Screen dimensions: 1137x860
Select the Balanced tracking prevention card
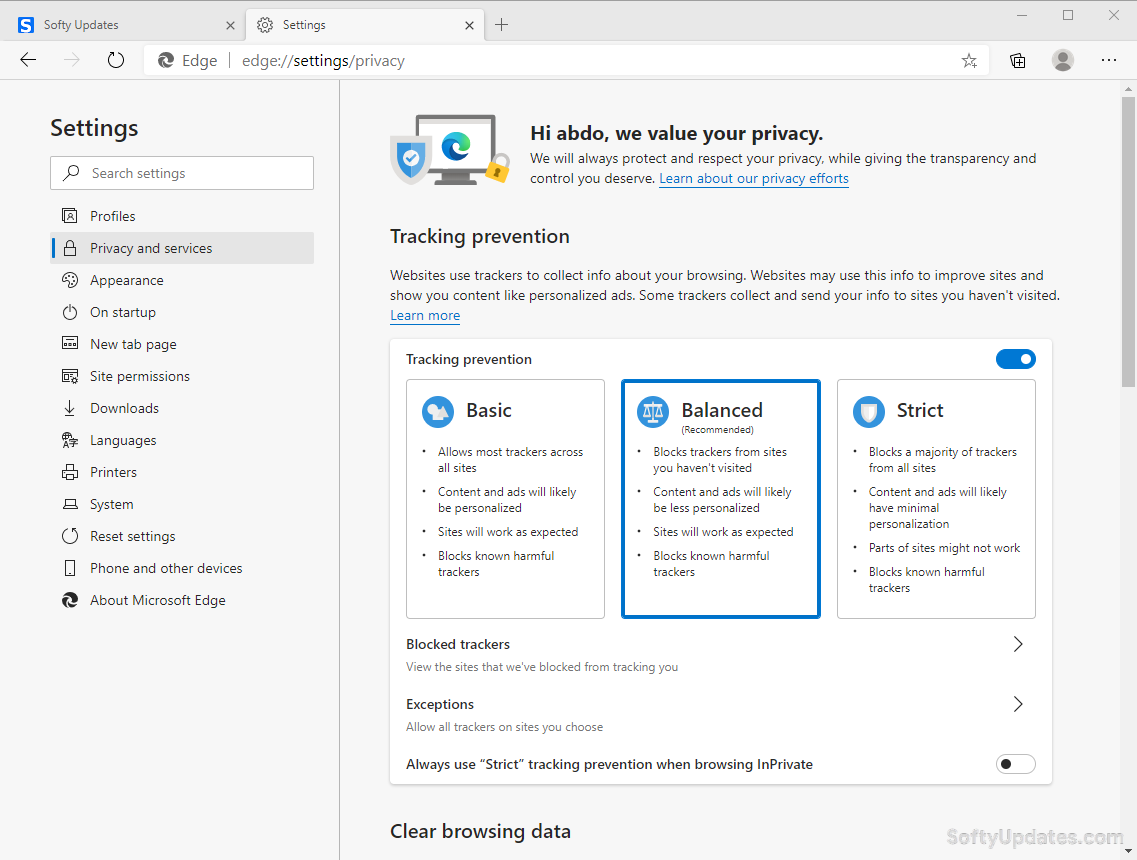click(721, 499)
